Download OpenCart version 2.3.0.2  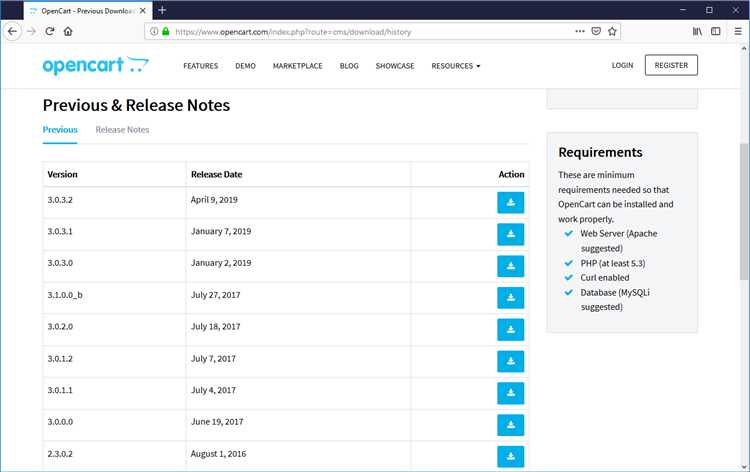tap(510, 456)
